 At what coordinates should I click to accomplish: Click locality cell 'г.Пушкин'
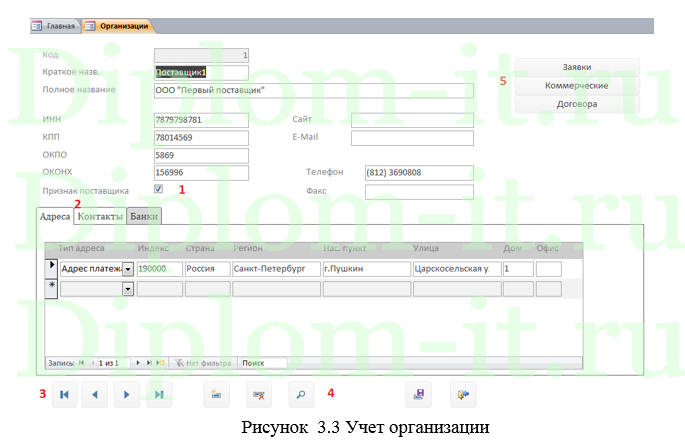367,269
